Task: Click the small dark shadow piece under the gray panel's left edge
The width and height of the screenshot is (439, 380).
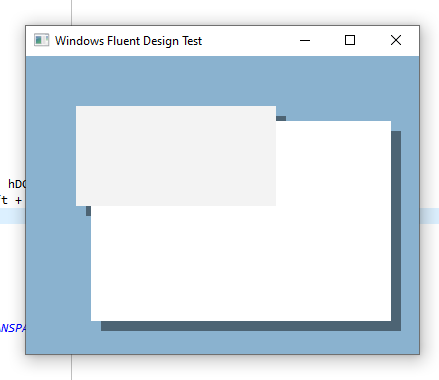Action: pyautogui.click(x=88, y=211)
